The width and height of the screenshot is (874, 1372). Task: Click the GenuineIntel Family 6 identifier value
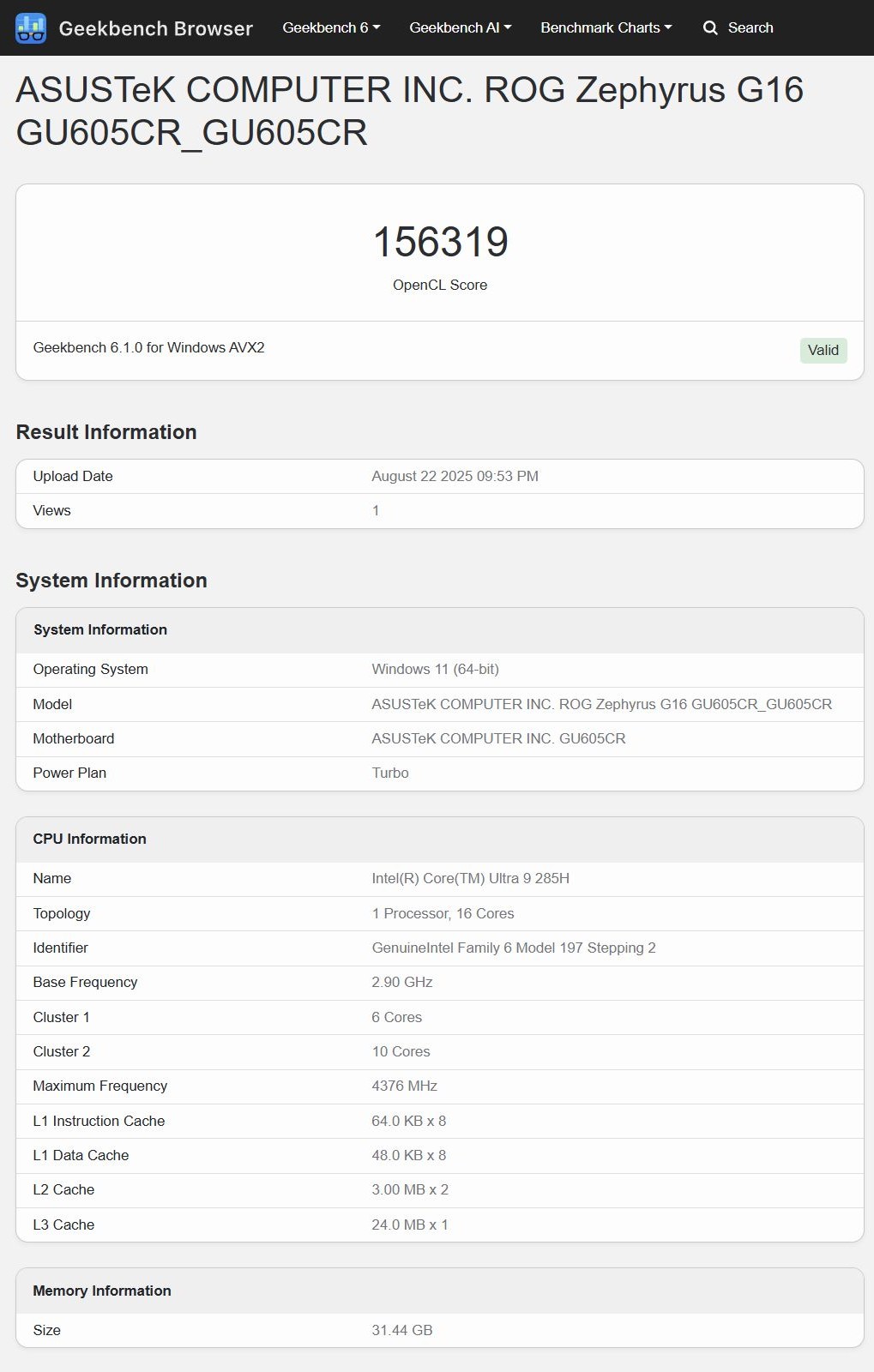point(514,948)
